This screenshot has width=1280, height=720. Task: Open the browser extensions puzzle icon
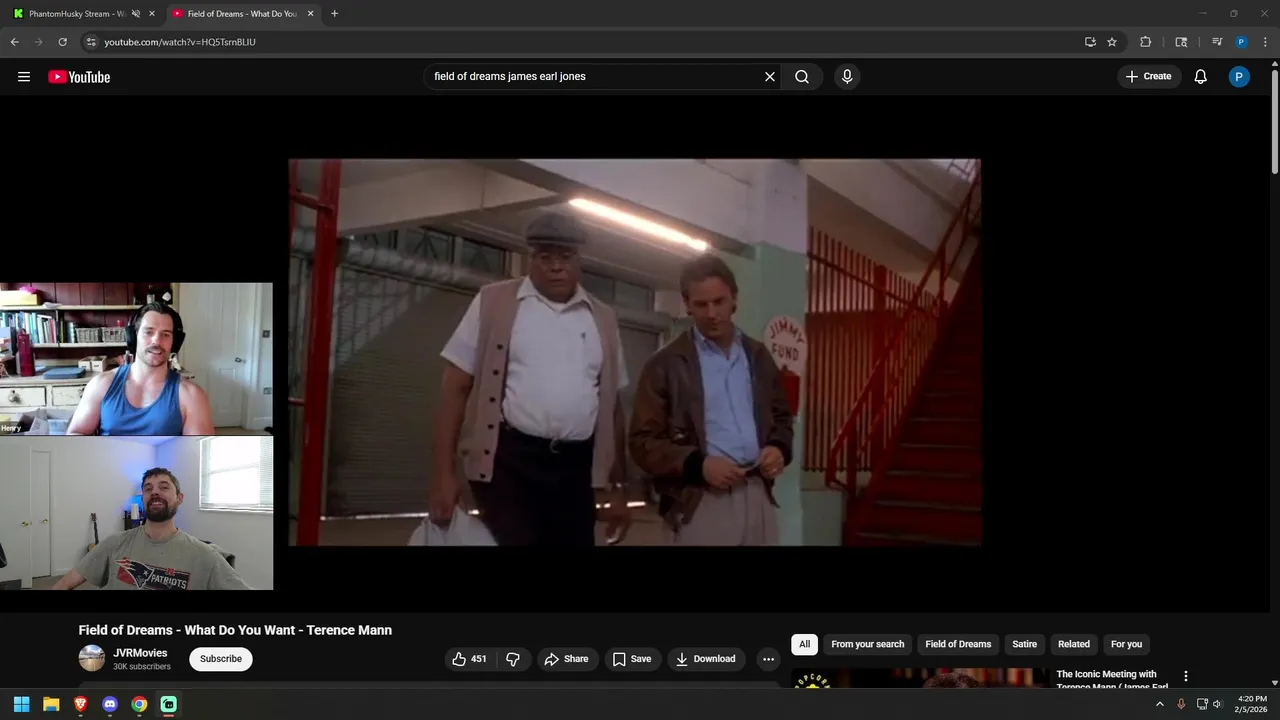[x=1146, y=42]
